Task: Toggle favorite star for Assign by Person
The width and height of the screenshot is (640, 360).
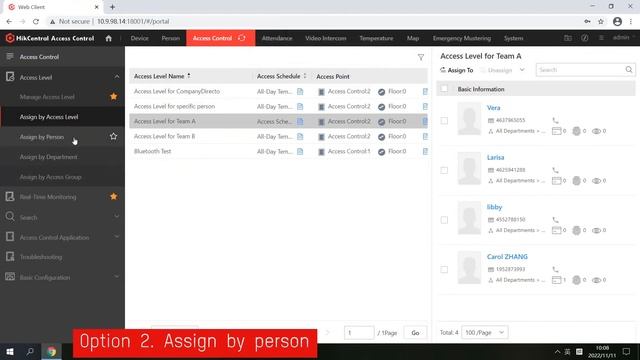Action: [113, 137]
